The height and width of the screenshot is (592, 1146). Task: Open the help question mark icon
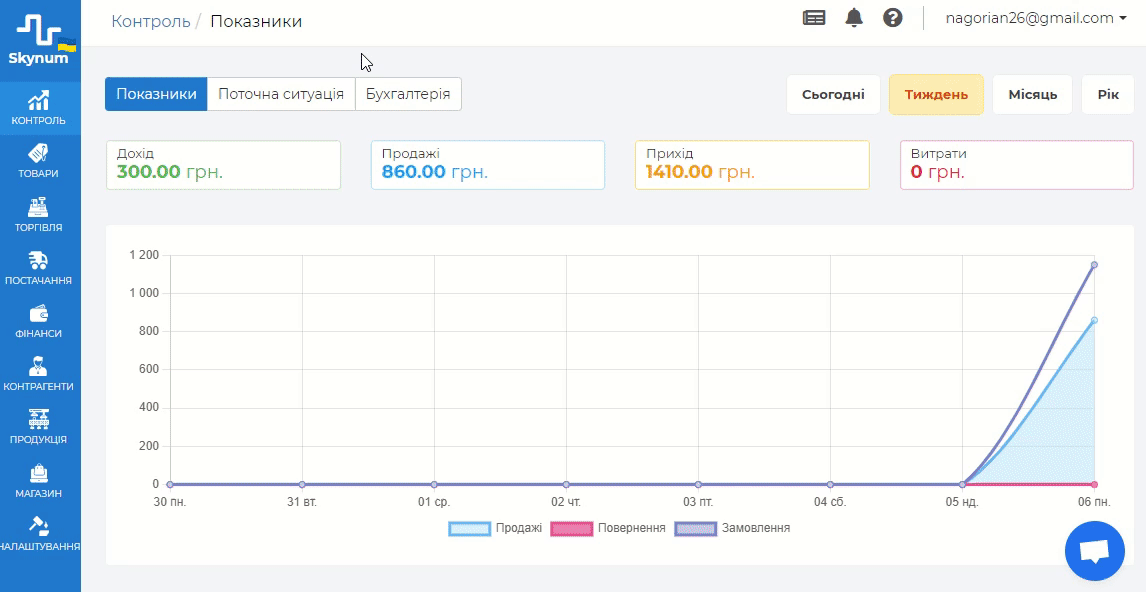[x=893, y=18]
